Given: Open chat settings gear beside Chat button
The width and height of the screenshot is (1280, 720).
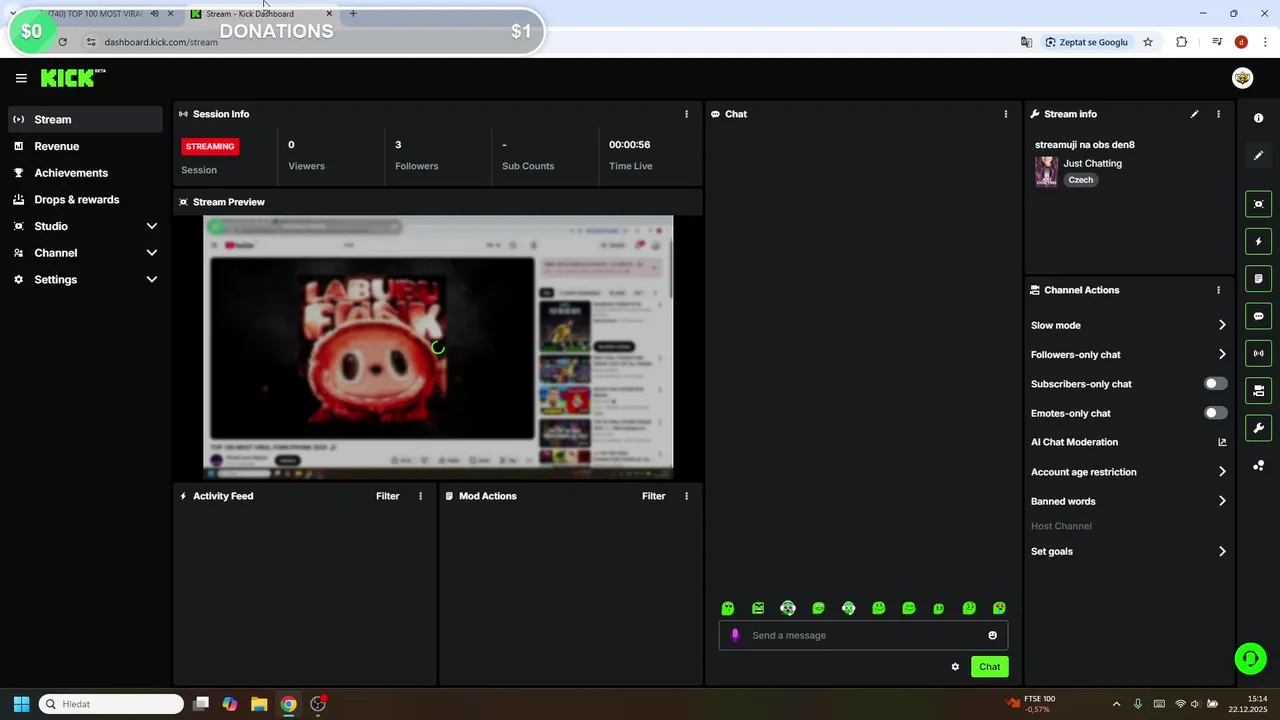Looking at the screenshot, I should (x=955, y=667).
